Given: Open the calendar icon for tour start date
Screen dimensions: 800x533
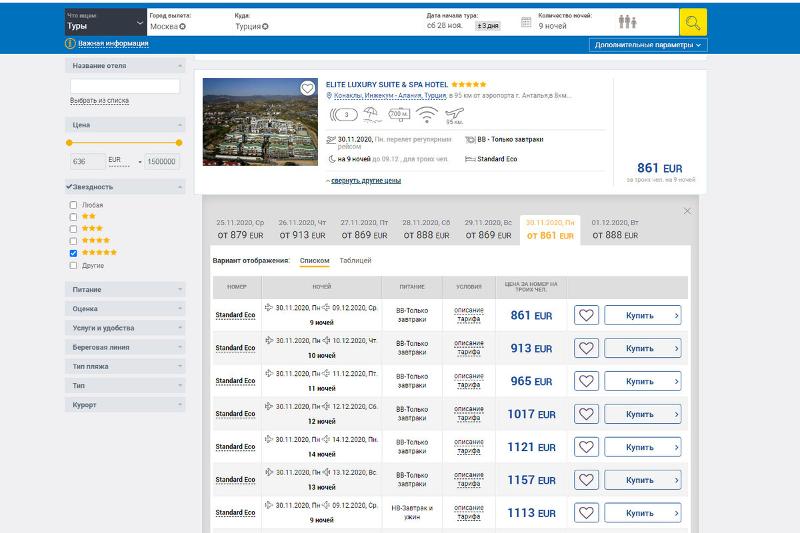Looking at the screenshot, I should click(x=527, y=22).
